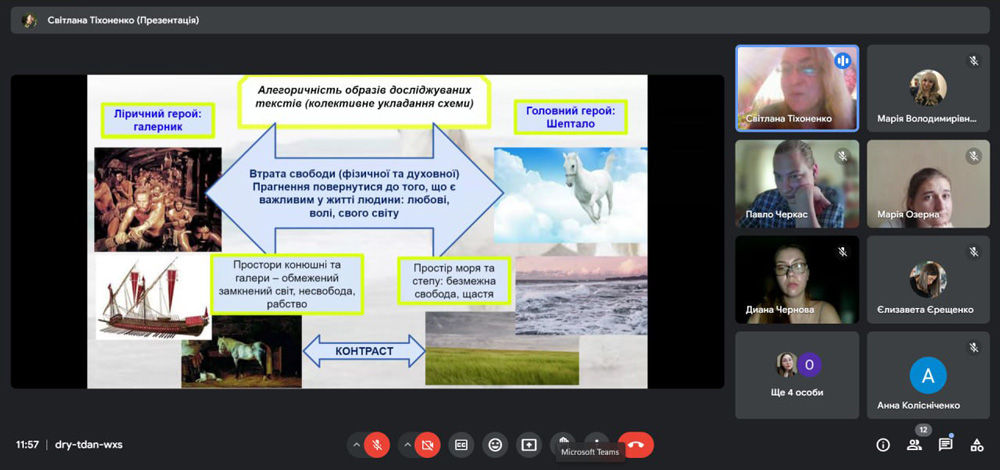Open meeting details info icon
This screenshot has width=1000, height=470.
(x=883, y=445)
